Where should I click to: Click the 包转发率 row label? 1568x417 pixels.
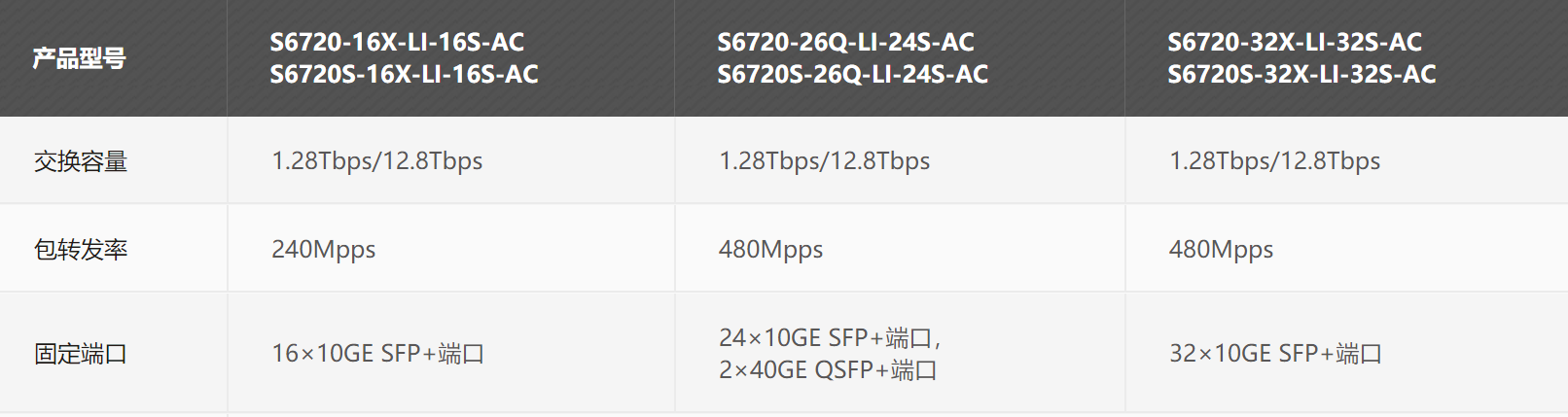coord(81,250)
